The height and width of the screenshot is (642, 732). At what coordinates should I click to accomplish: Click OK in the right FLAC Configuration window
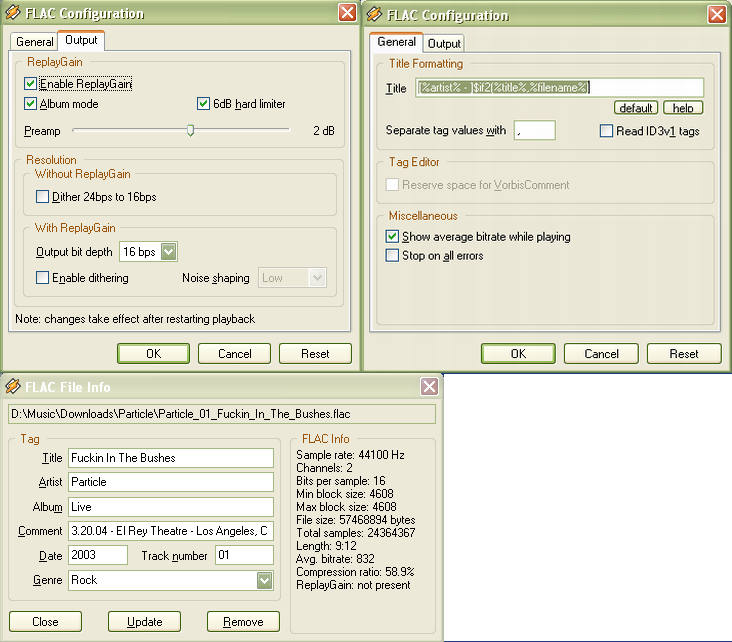(518, 353)
